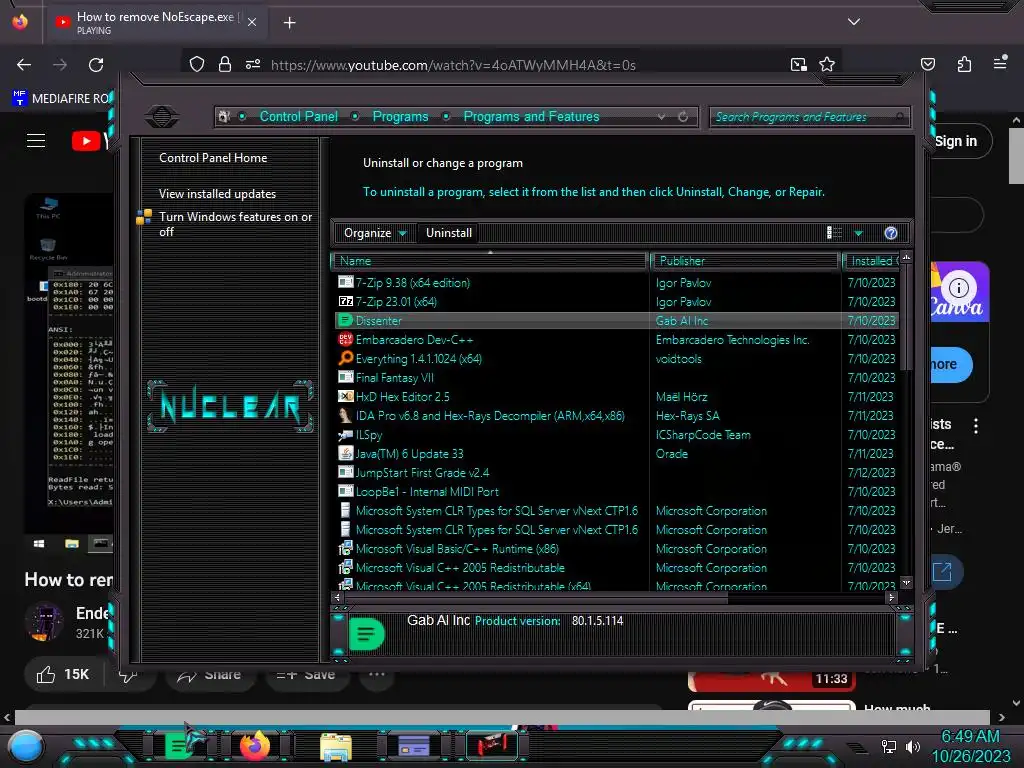The width and height of the screenshot is (1024, 768).
Task: Select 7-Zip 23.01 (x64)
Action: 616,302
